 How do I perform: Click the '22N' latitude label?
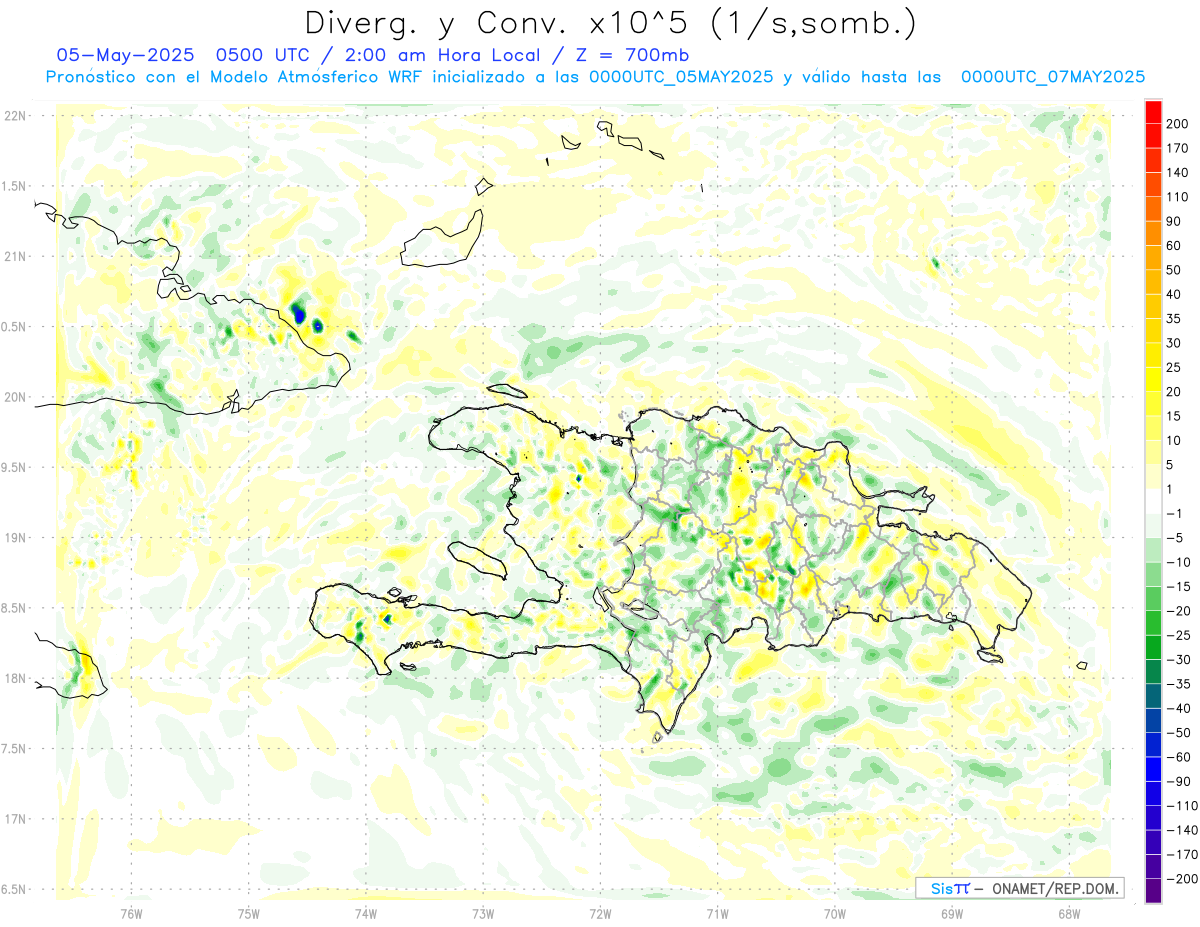click(15, 116)
